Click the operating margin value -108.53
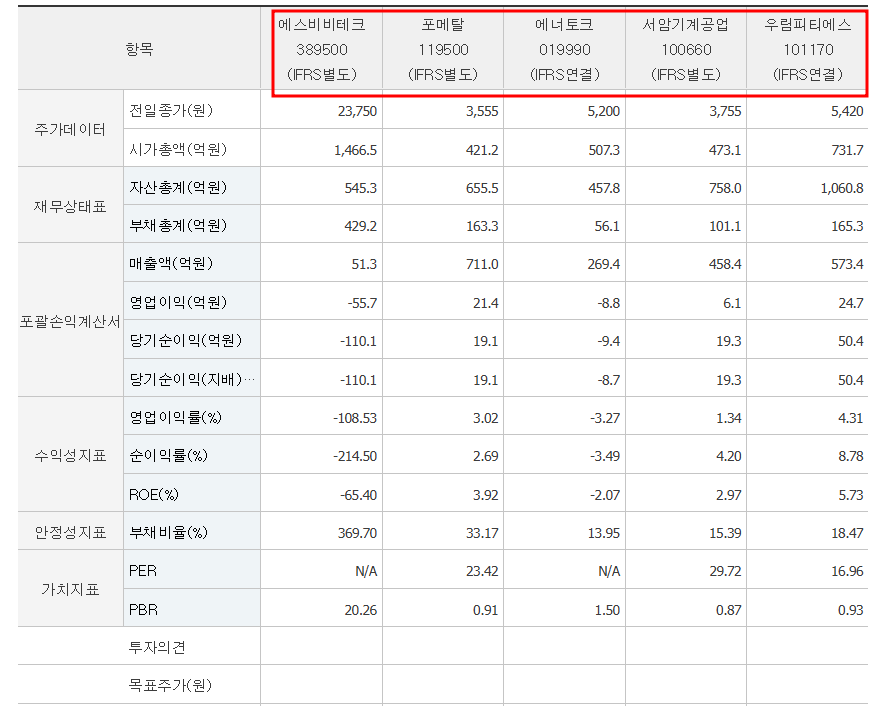The image size is (891, 706). click(355, 418)
